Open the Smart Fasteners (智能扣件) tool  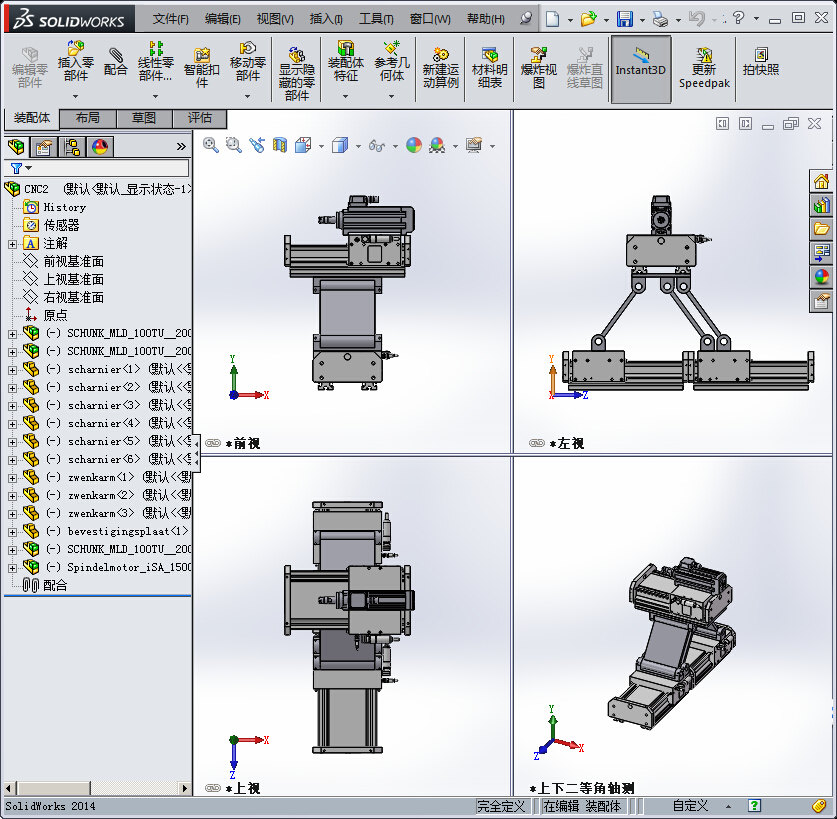[x=201, y=67]
